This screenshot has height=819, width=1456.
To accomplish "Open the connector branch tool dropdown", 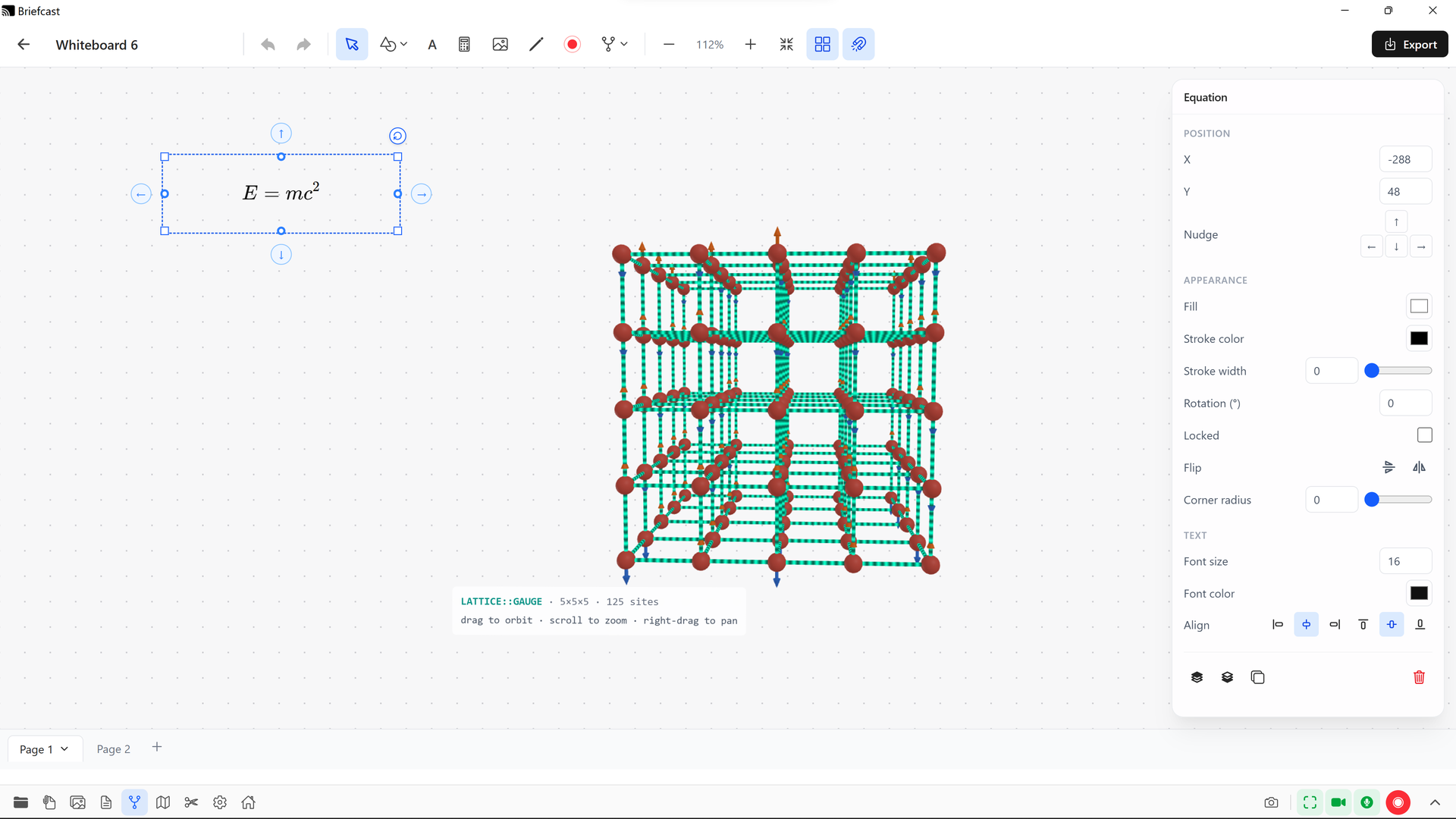I will point(614,45).
